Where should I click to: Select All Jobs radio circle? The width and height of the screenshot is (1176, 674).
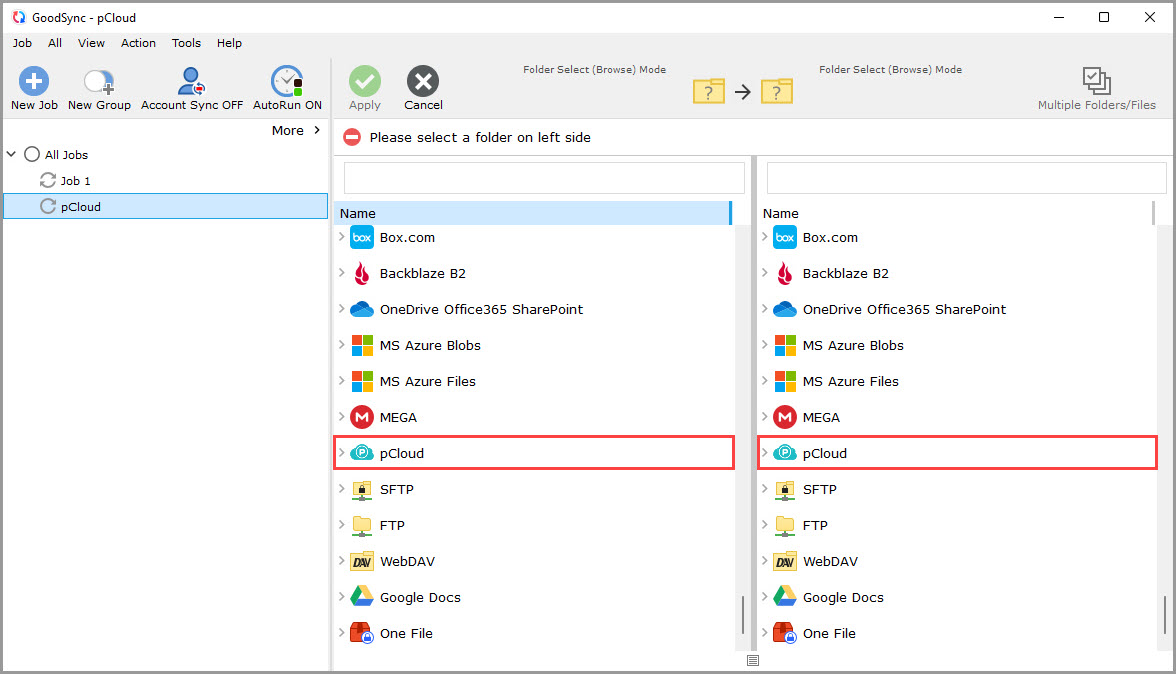pos(32,154)
